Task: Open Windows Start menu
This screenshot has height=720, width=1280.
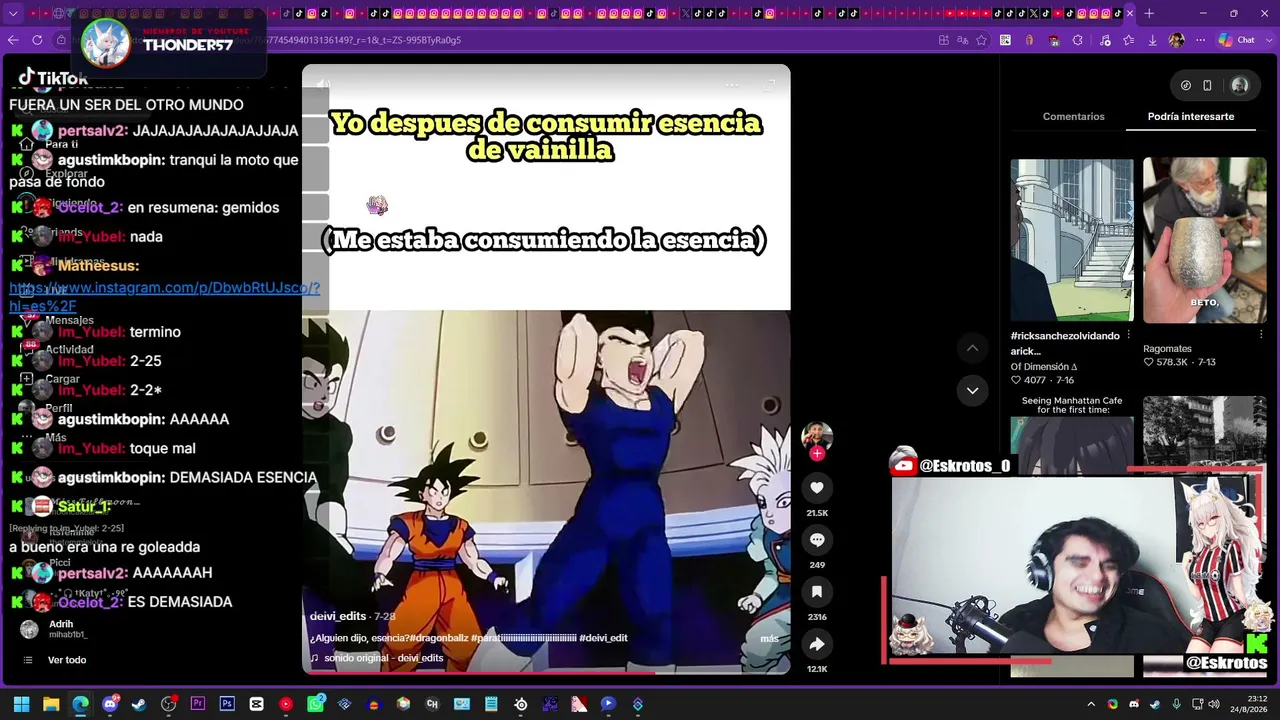Action: [x=21, y=704]
